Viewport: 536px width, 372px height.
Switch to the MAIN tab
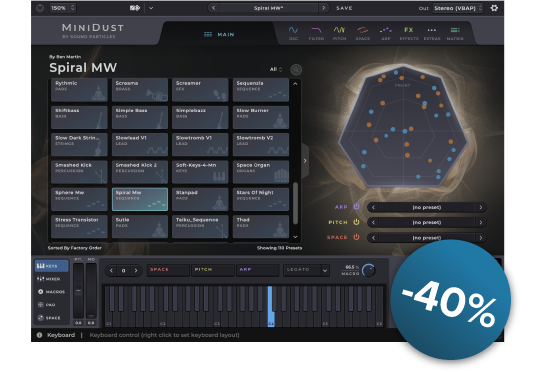point(219,35)
